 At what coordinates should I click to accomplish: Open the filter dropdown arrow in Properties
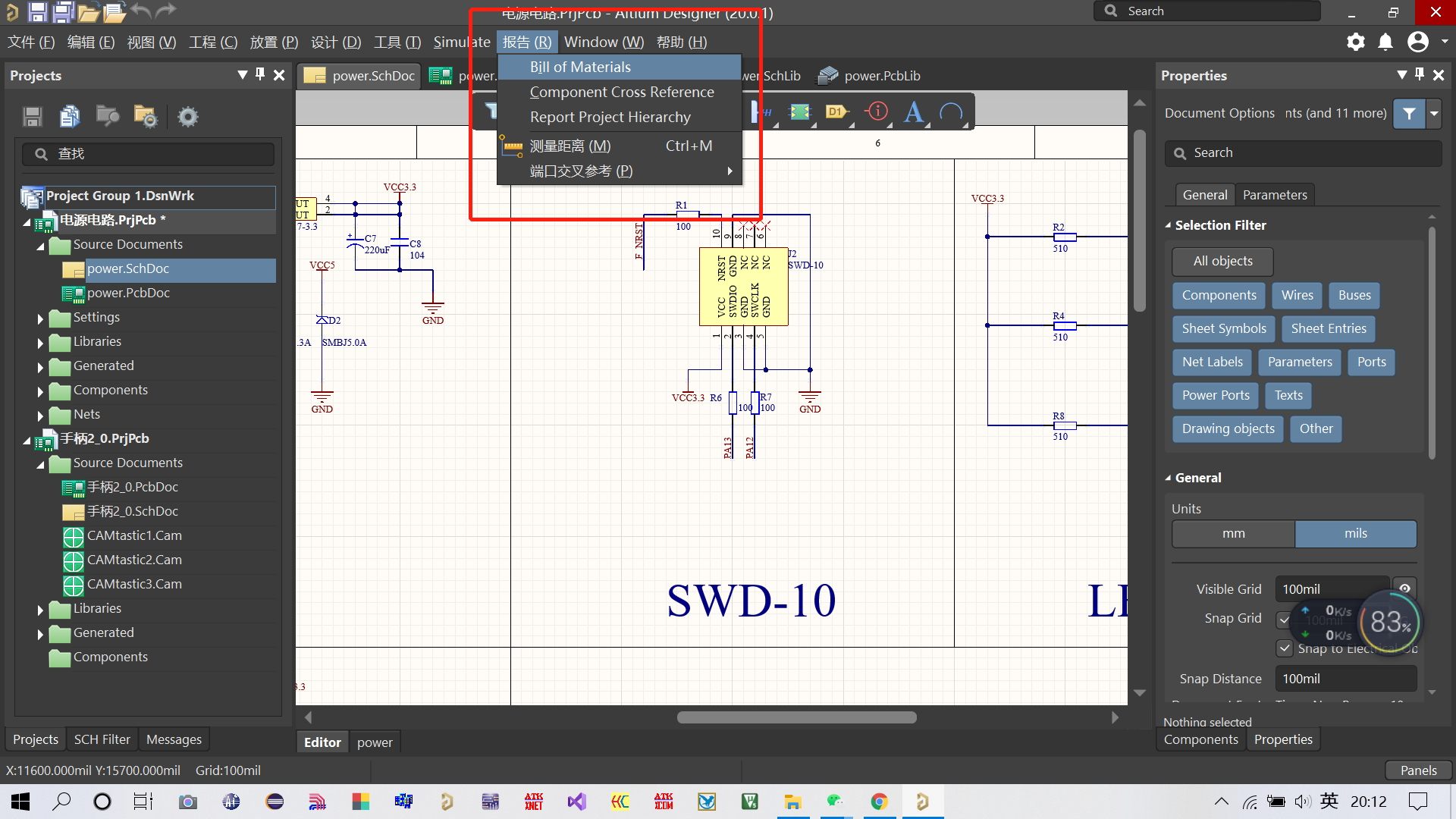click(1434, 113)
